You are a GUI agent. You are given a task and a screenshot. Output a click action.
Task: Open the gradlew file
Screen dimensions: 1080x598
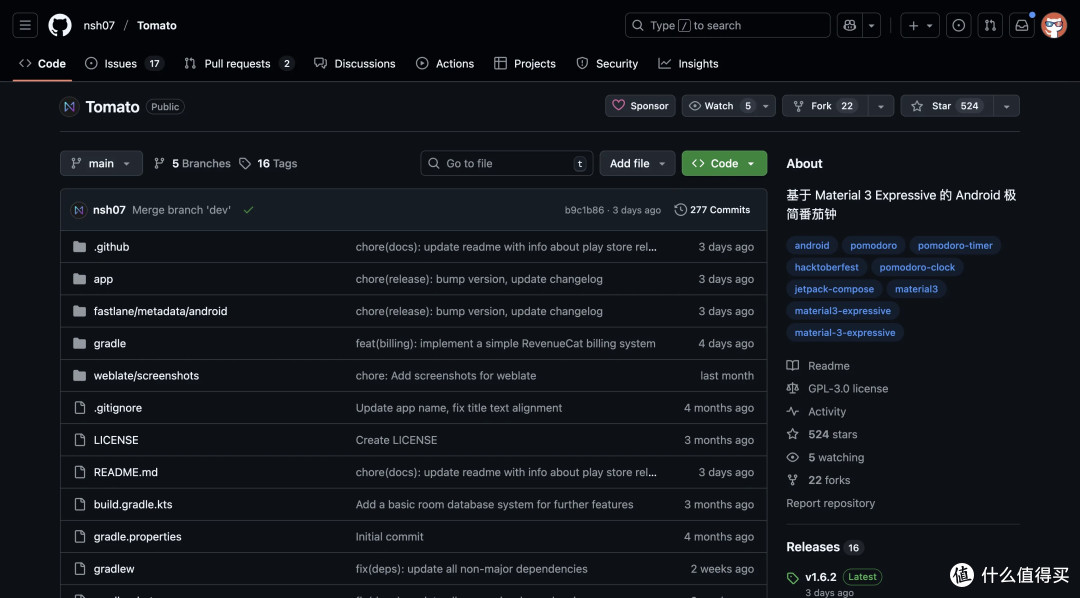point(114,569)
